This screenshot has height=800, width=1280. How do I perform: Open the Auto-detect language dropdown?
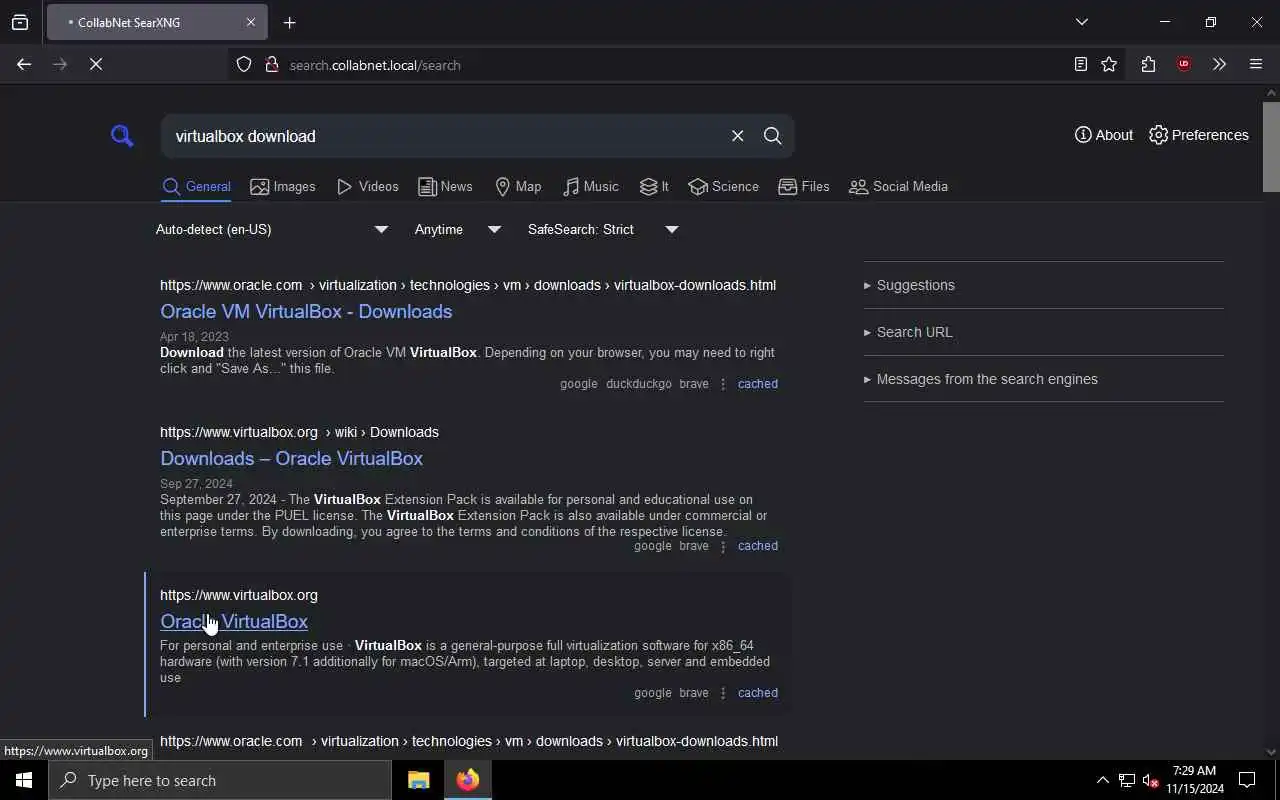pyautogui.click(x=271, y=230)
